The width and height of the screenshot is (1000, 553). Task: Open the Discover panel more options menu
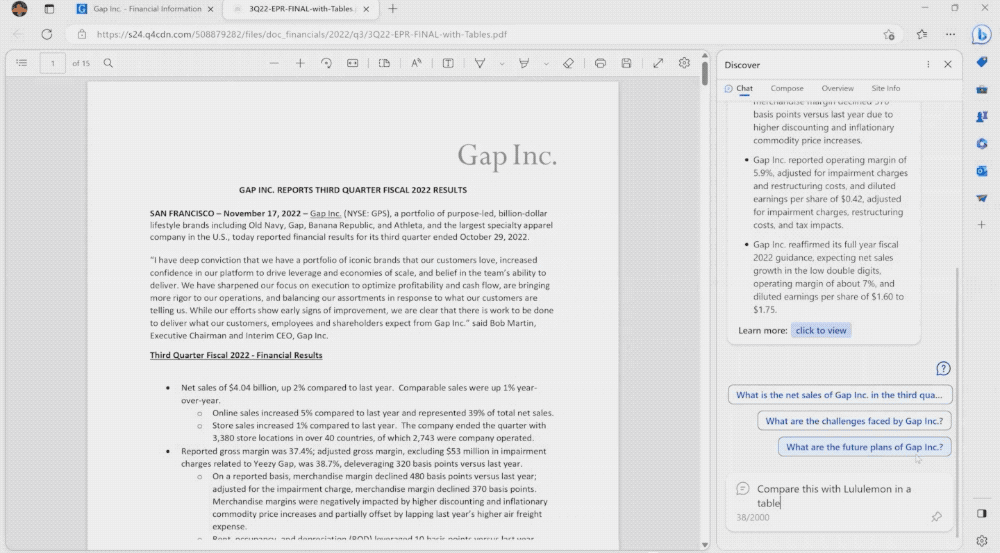(928, 64)
